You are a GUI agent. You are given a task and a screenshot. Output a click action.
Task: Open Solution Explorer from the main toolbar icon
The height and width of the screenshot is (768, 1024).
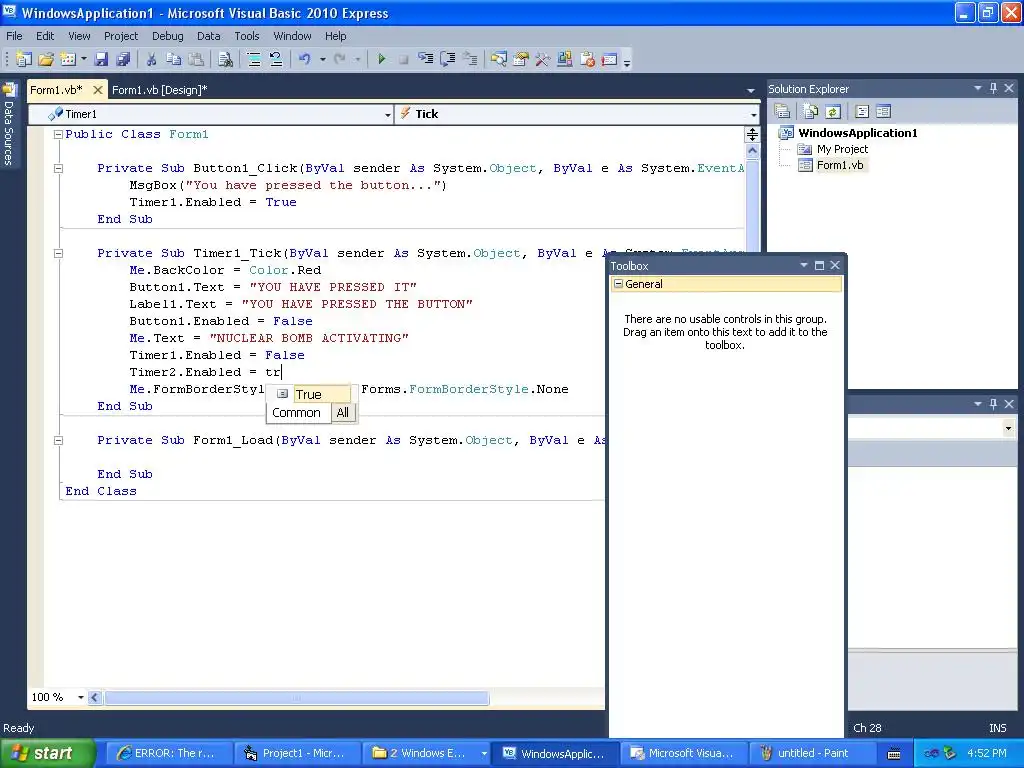click(x=499, y=59)
